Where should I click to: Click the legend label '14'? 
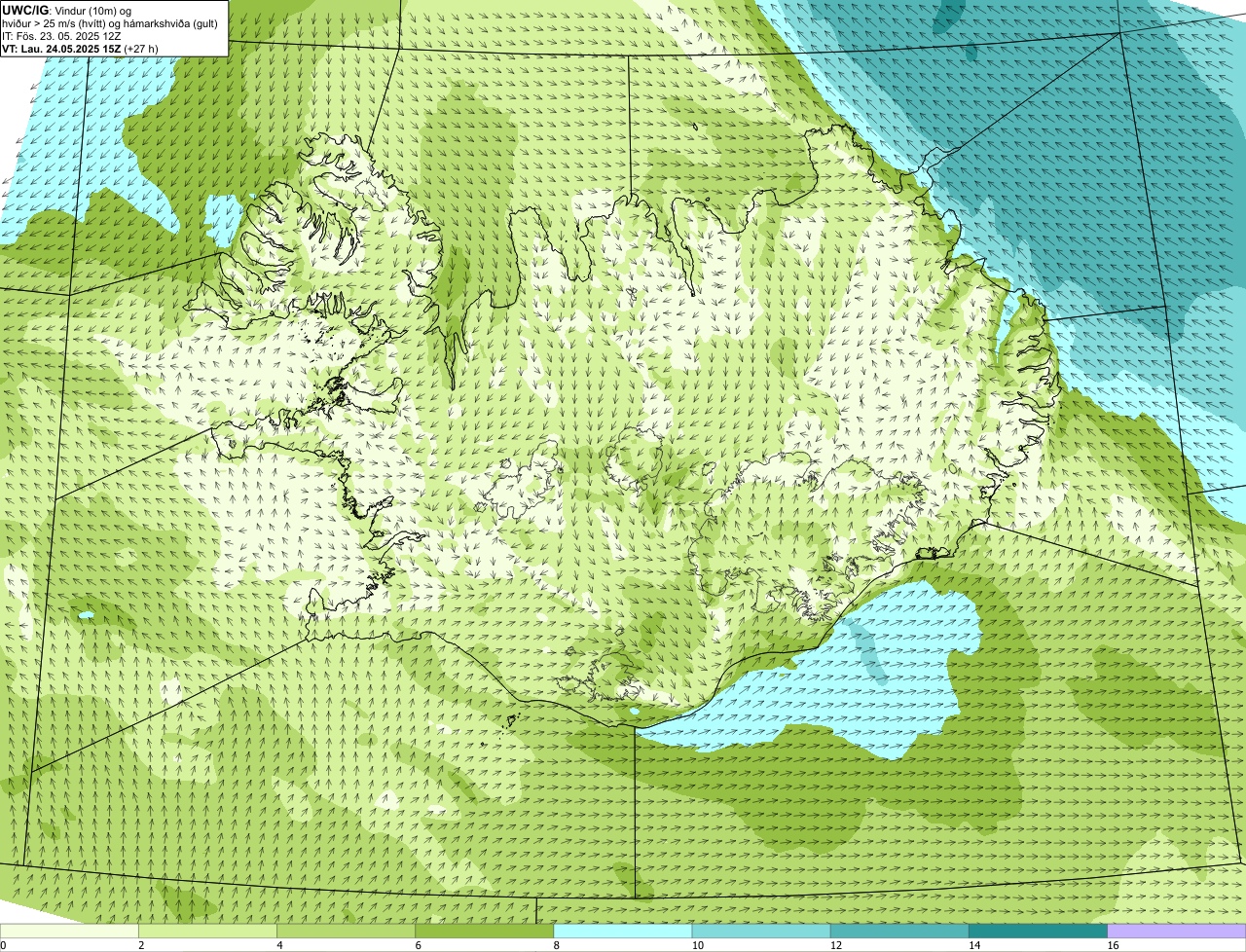point(974,945)
